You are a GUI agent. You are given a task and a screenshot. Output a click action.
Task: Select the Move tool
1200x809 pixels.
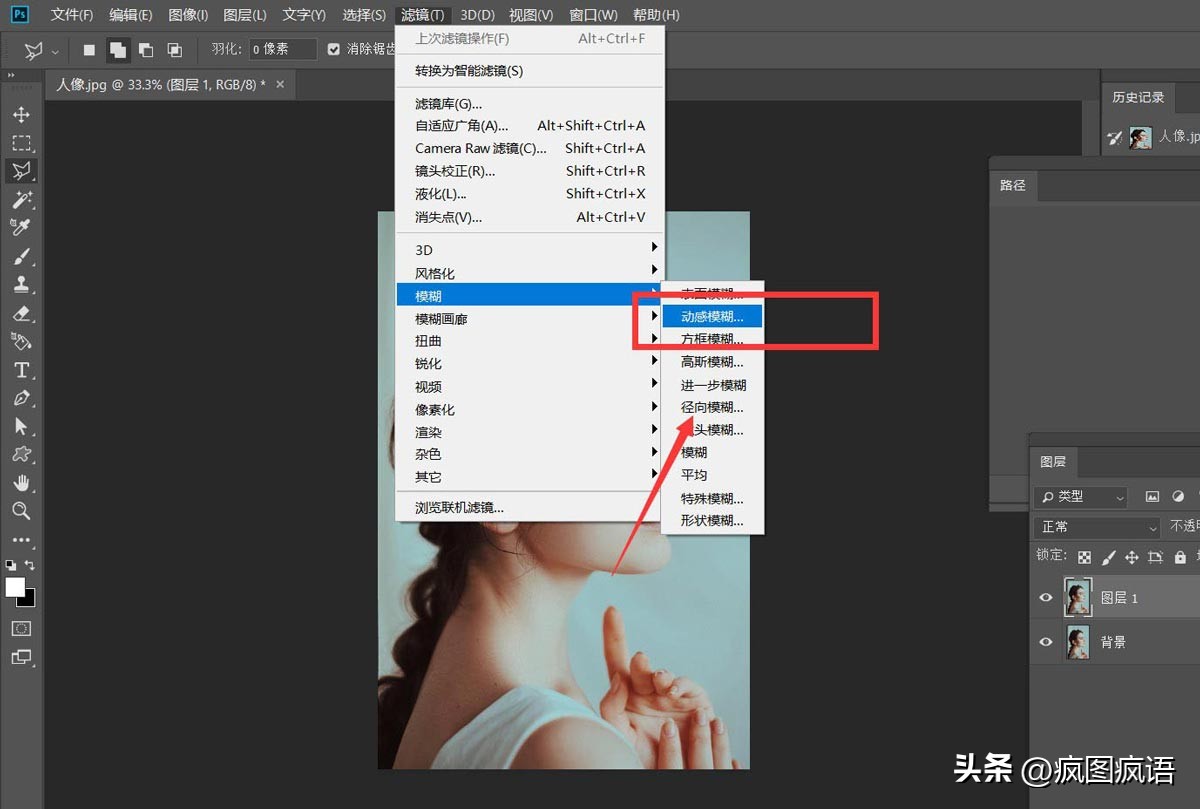tap(22, 114)
